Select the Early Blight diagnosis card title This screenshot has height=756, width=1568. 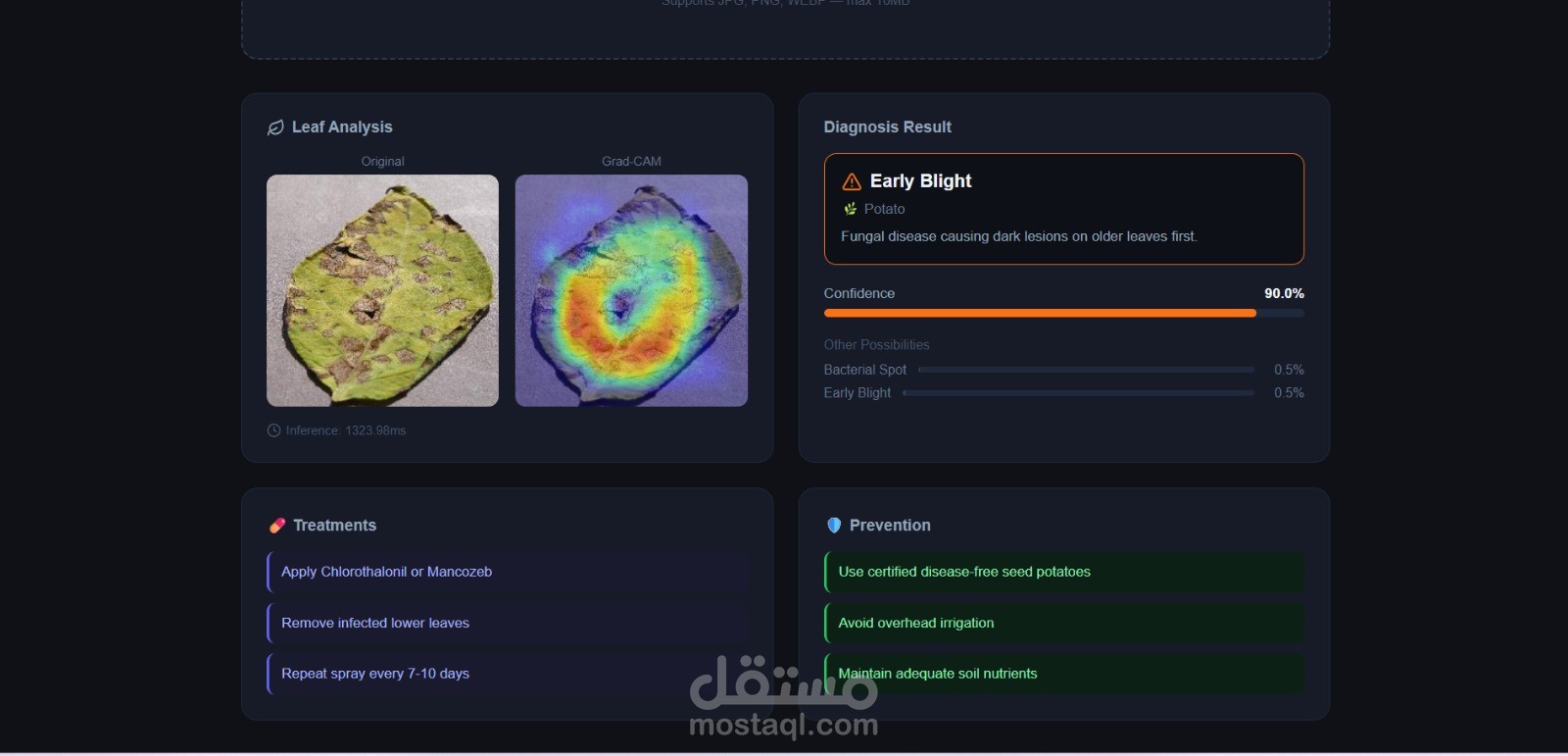(x=920, y=181)
